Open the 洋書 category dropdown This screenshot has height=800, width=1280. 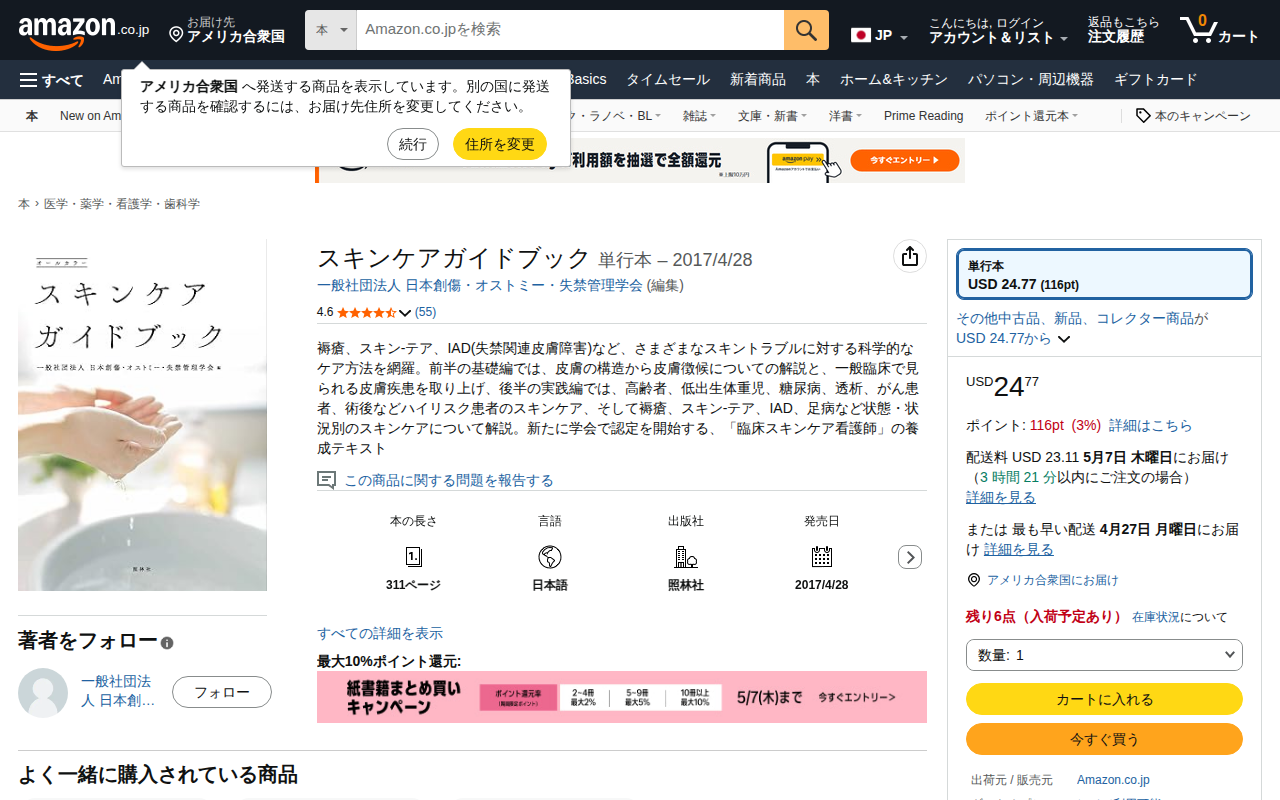(x=845, y=116)
